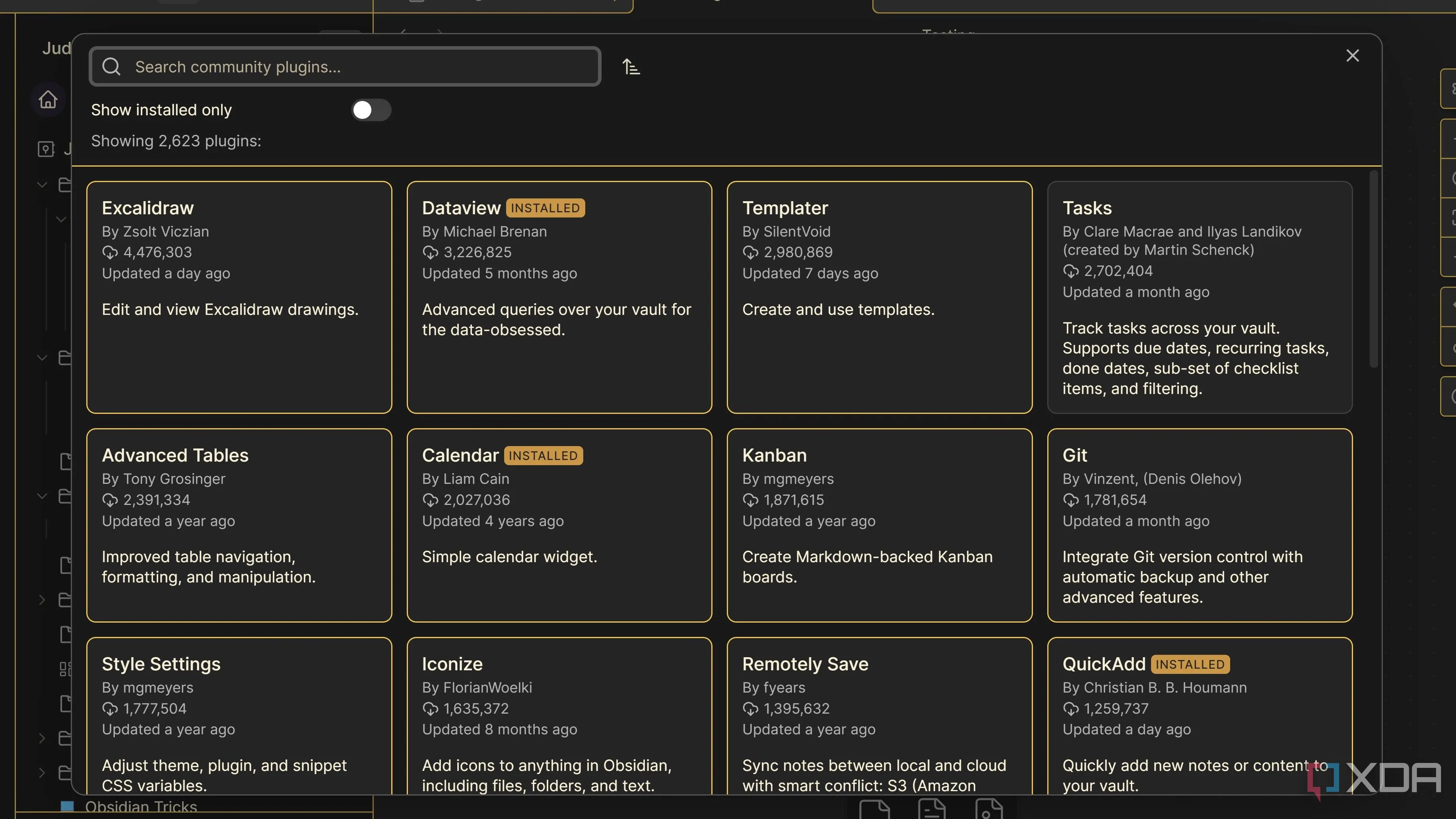Click the download icon on Git card
1456x819 pixels.
[1070, 500]
